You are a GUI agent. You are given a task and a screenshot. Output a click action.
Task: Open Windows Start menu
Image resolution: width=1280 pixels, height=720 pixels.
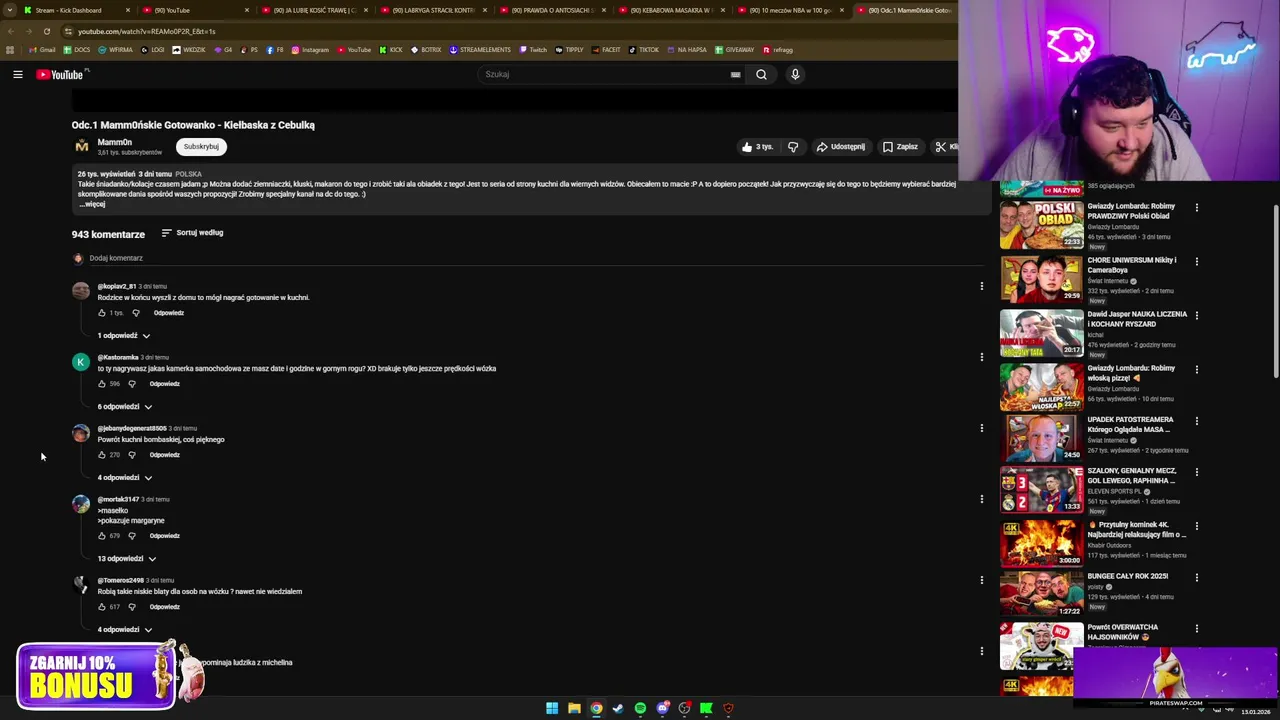point(552,708)
